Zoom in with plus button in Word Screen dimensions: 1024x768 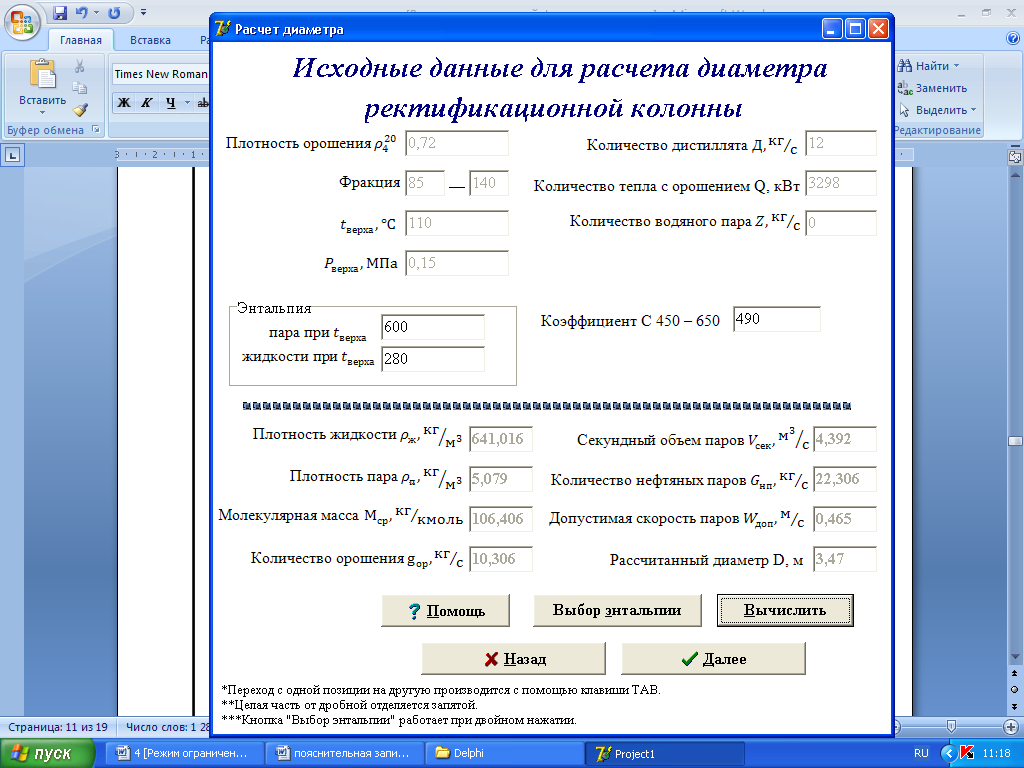(1011, 726)
